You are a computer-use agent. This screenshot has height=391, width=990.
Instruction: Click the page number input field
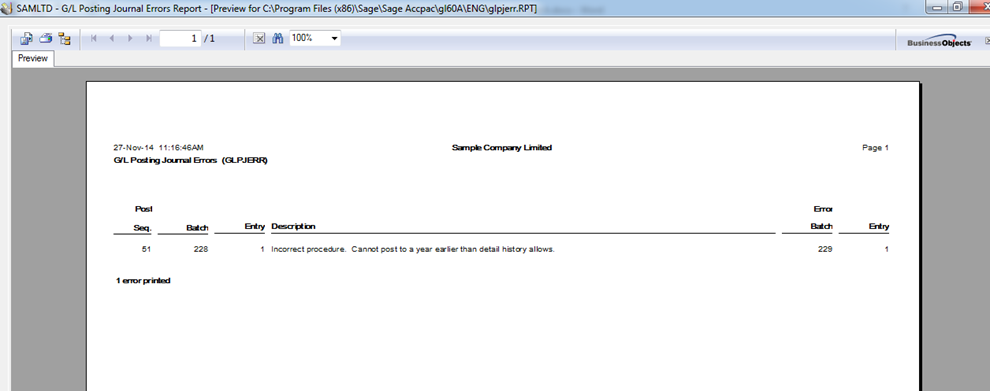181,39
